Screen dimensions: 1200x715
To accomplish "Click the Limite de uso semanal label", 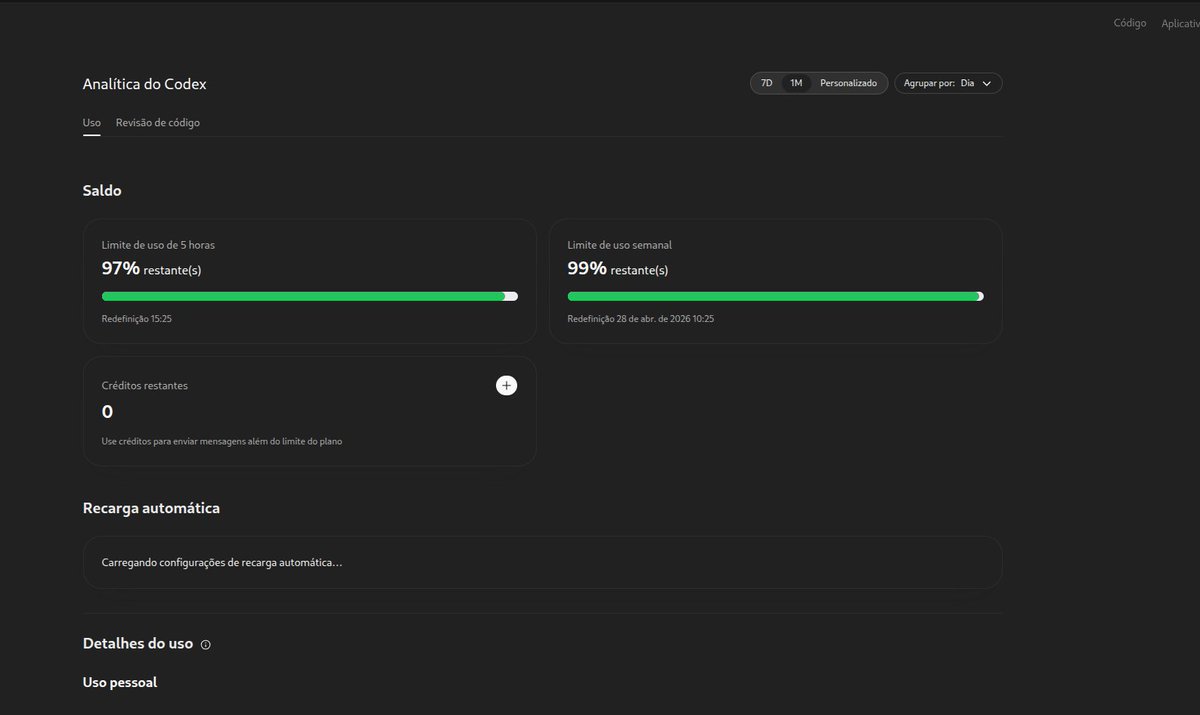I will point(620,245).
